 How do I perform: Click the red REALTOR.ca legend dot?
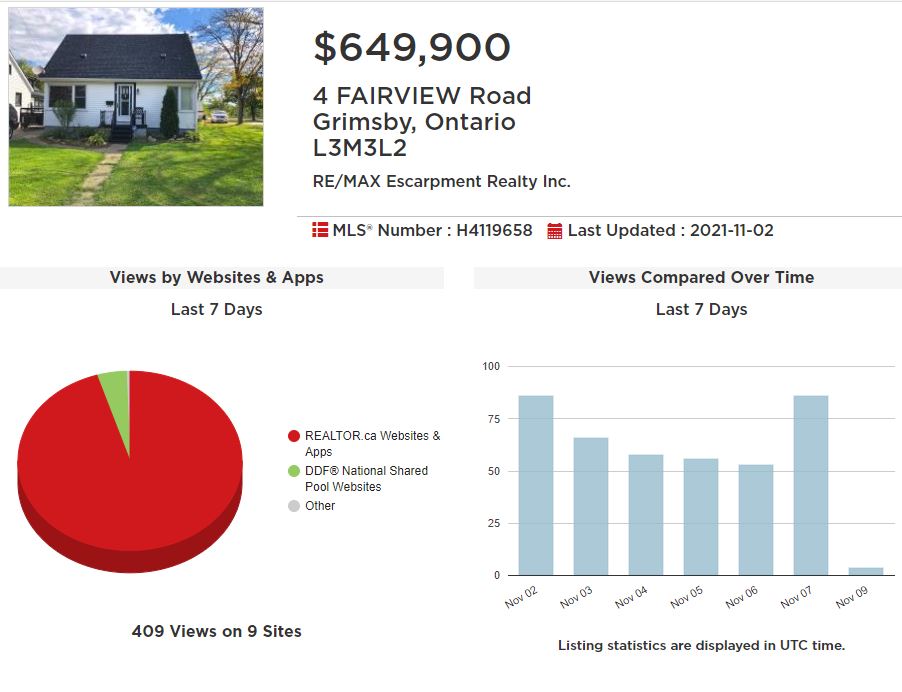point(294,436)
